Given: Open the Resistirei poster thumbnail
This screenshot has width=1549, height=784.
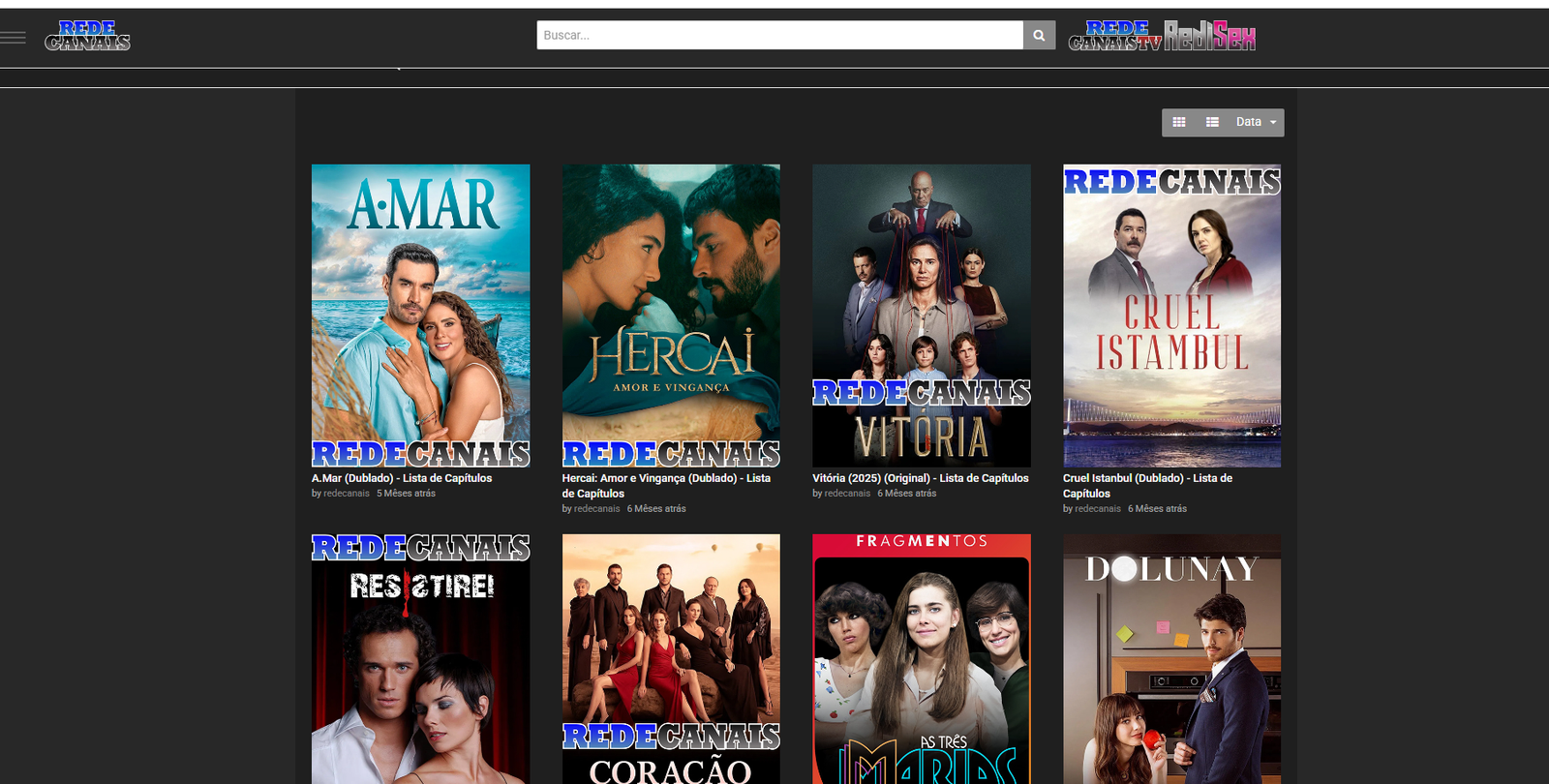Looking at the screenshot, I should (420, 659).
